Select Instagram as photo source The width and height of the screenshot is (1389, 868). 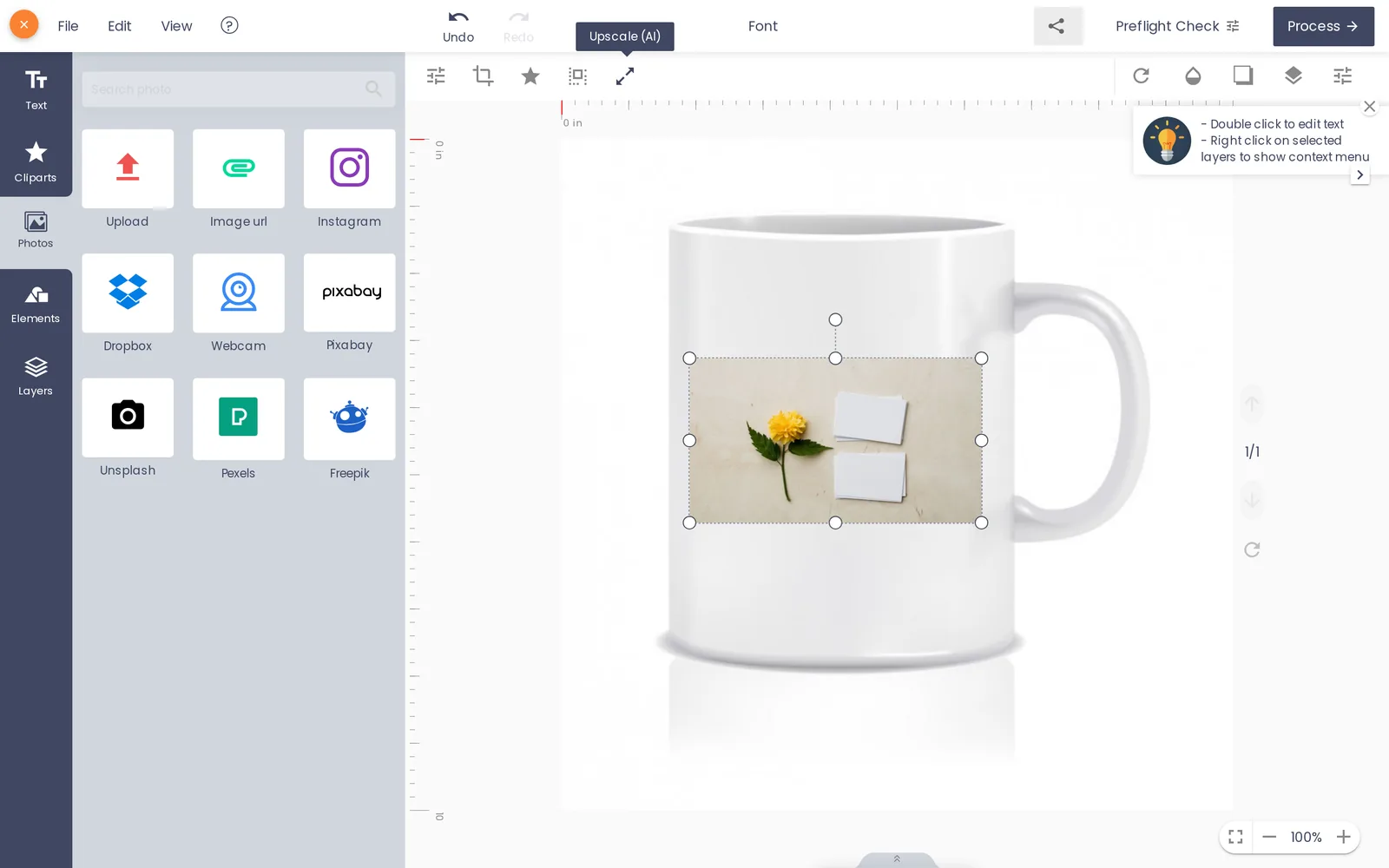(349, 168)
